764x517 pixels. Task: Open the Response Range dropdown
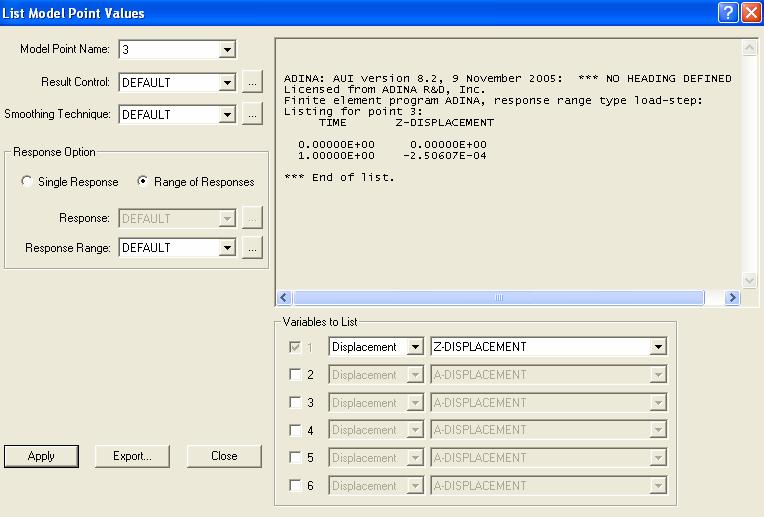coord(227,248)
